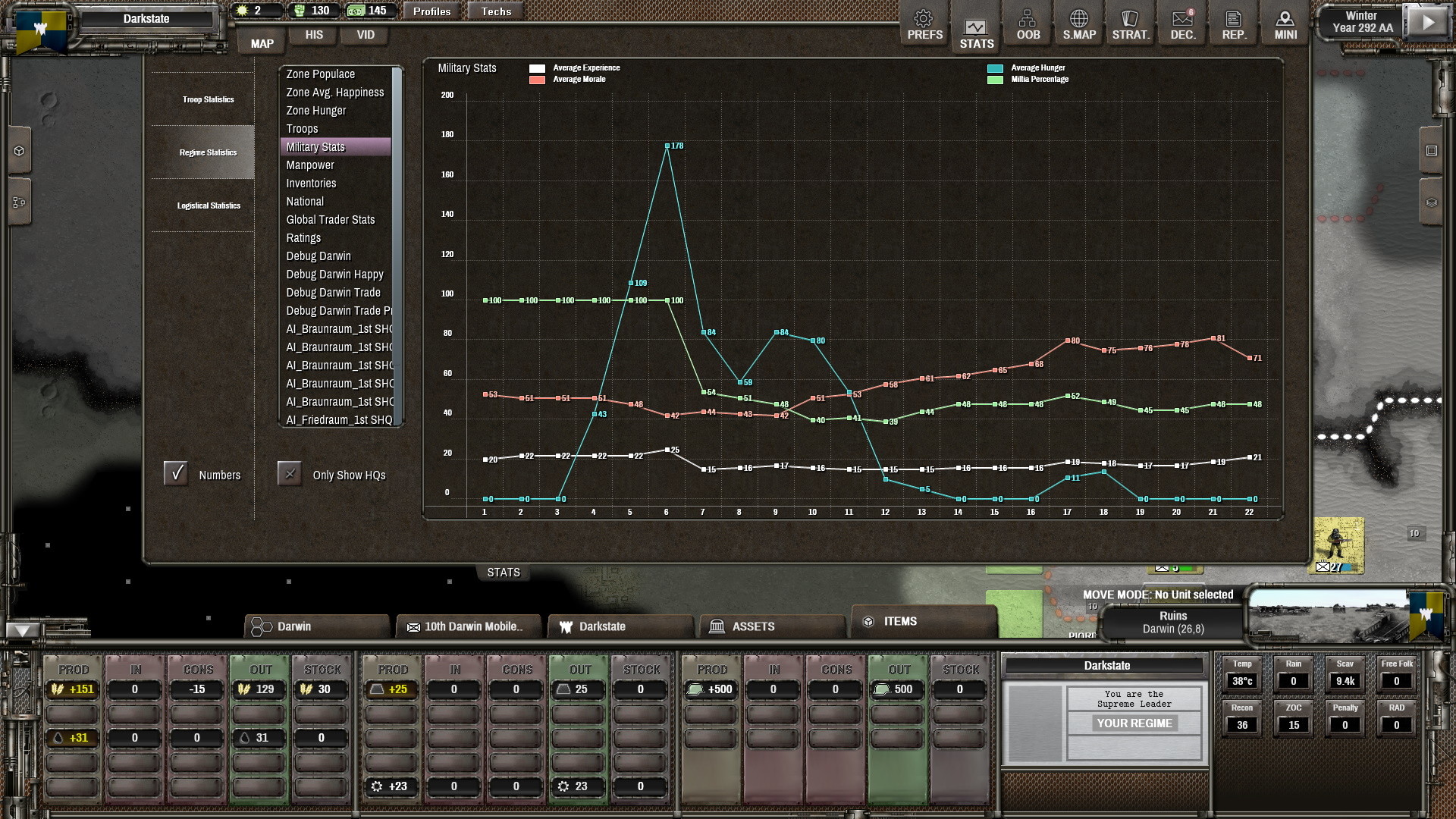Open the DEC decisions envelope
This screenshot has height=819, width=1456.
click(1181, 23)
